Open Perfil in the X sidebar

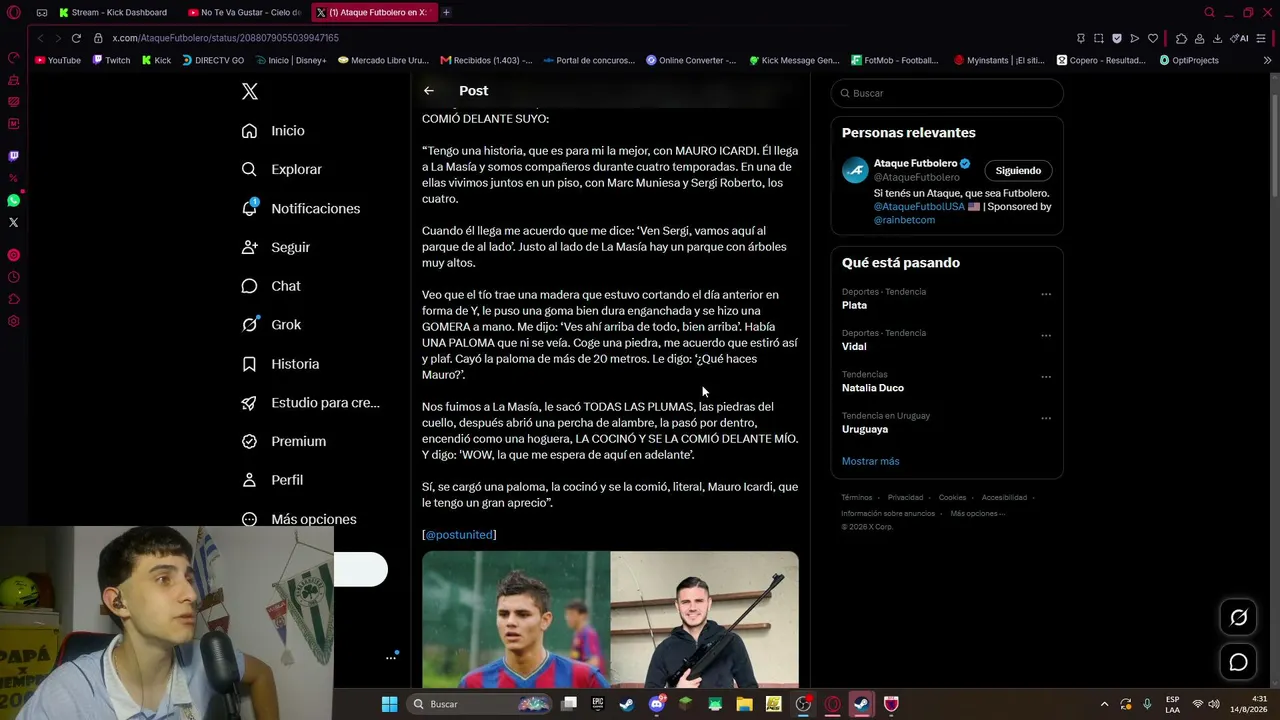(272, 480)
